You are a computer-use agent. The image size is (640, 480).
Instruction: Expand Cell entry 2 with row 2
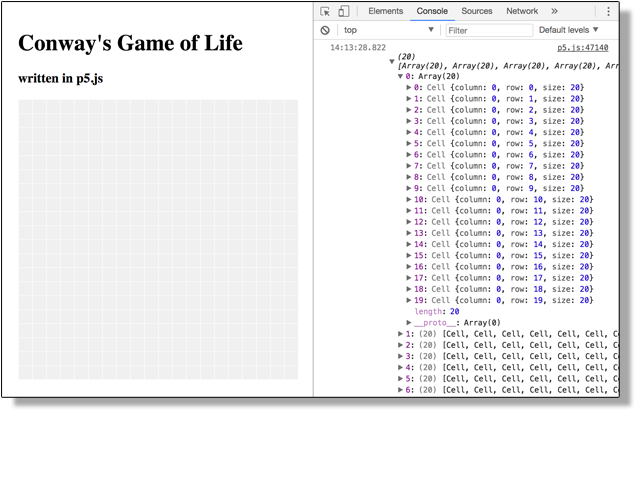click(409, 110)
